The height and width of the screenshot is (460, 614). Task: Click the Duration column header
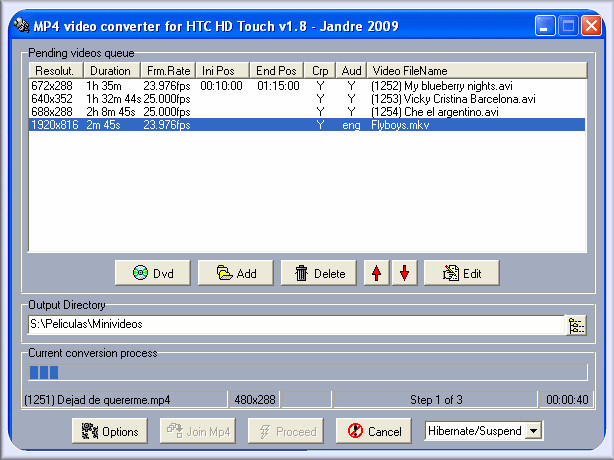click(112, 70)
